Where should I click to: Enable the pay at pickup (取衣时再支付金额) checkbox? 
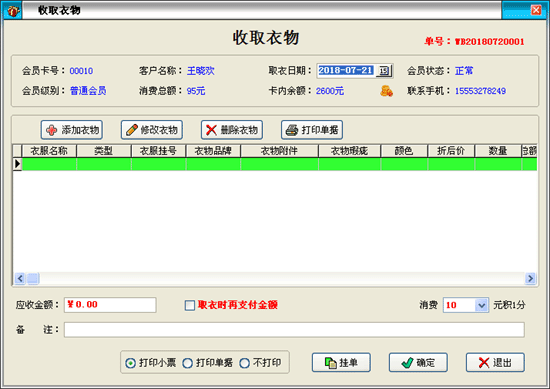click(190, 305)
